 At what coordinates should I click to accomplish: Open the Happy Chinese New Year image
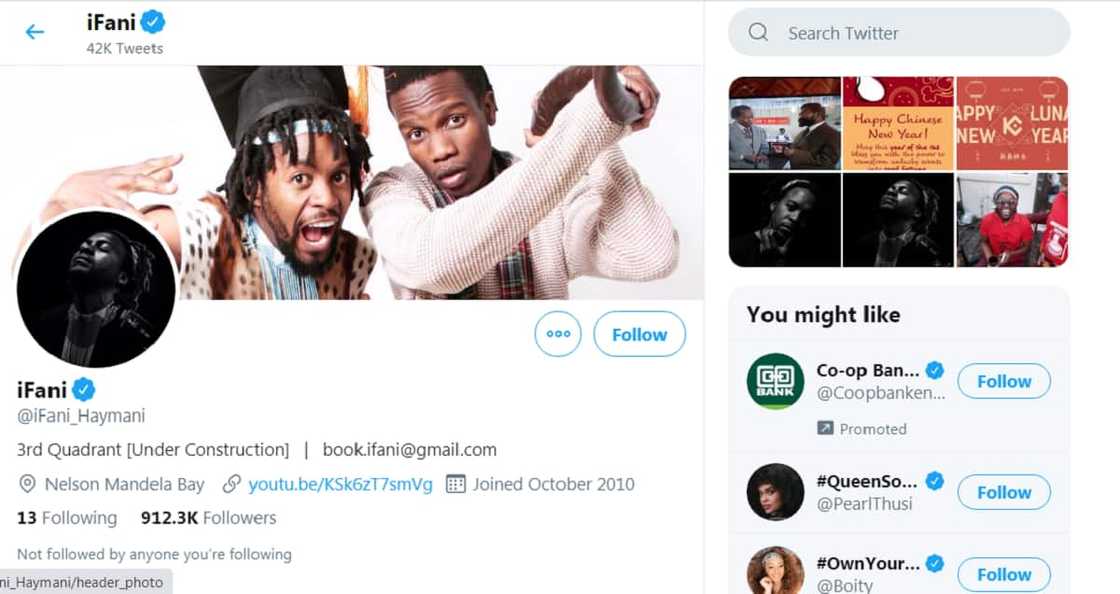tap(898, 123)
